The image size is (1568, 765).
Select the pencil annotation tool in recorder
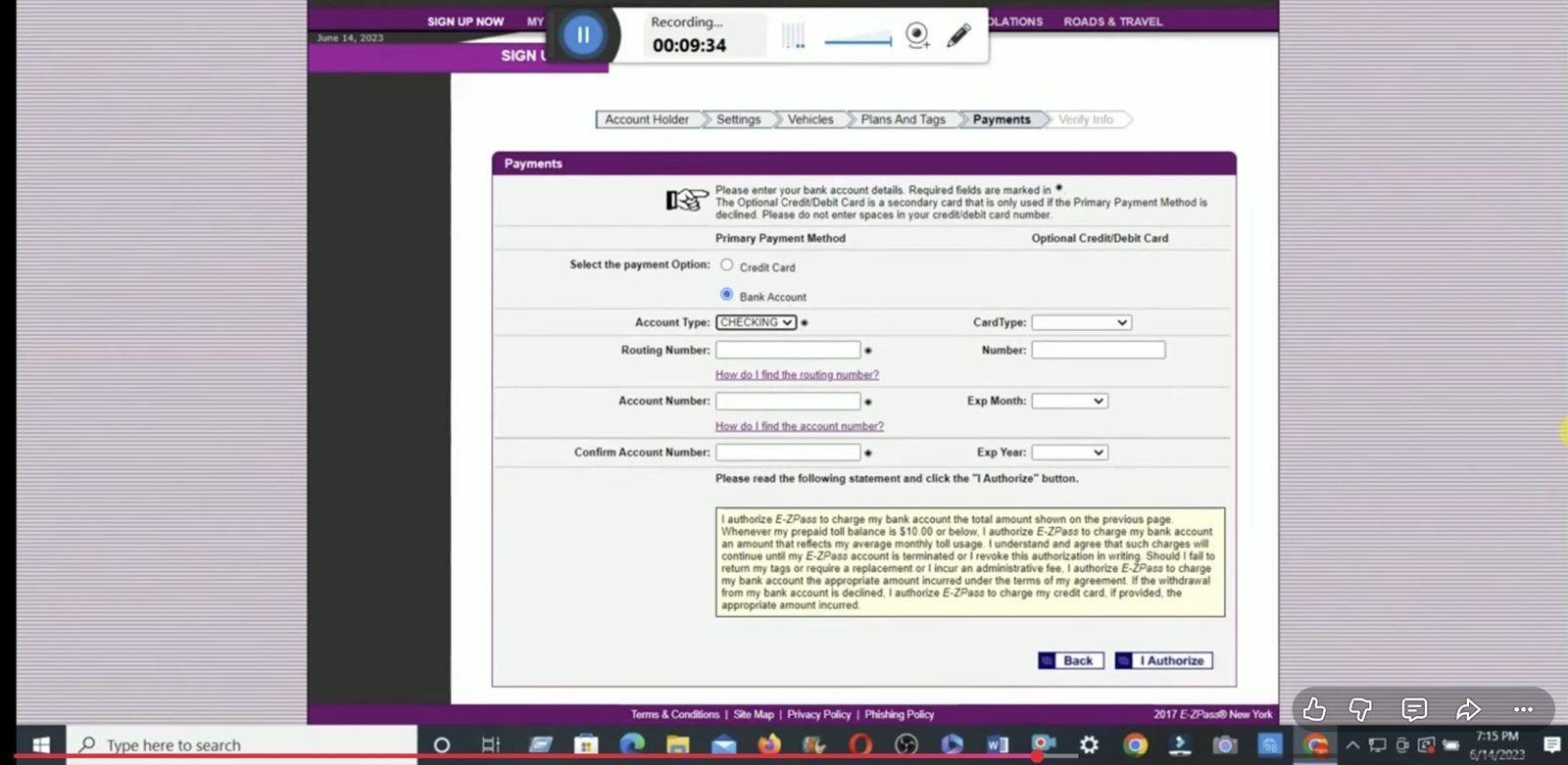[x=959, y=36]
